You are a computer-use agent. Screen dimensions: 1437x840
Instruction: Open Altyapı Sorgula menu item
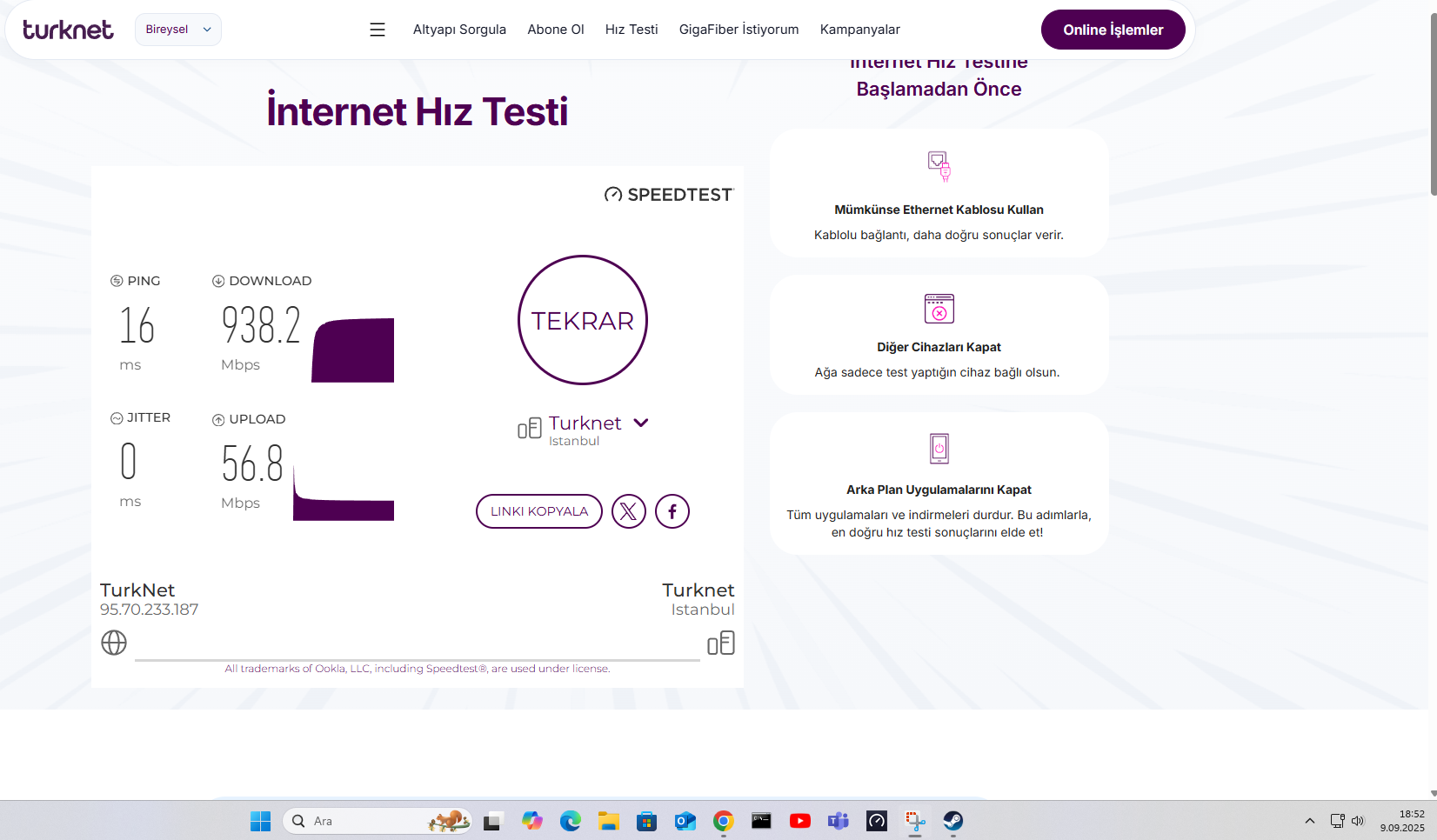click(459, 30)
